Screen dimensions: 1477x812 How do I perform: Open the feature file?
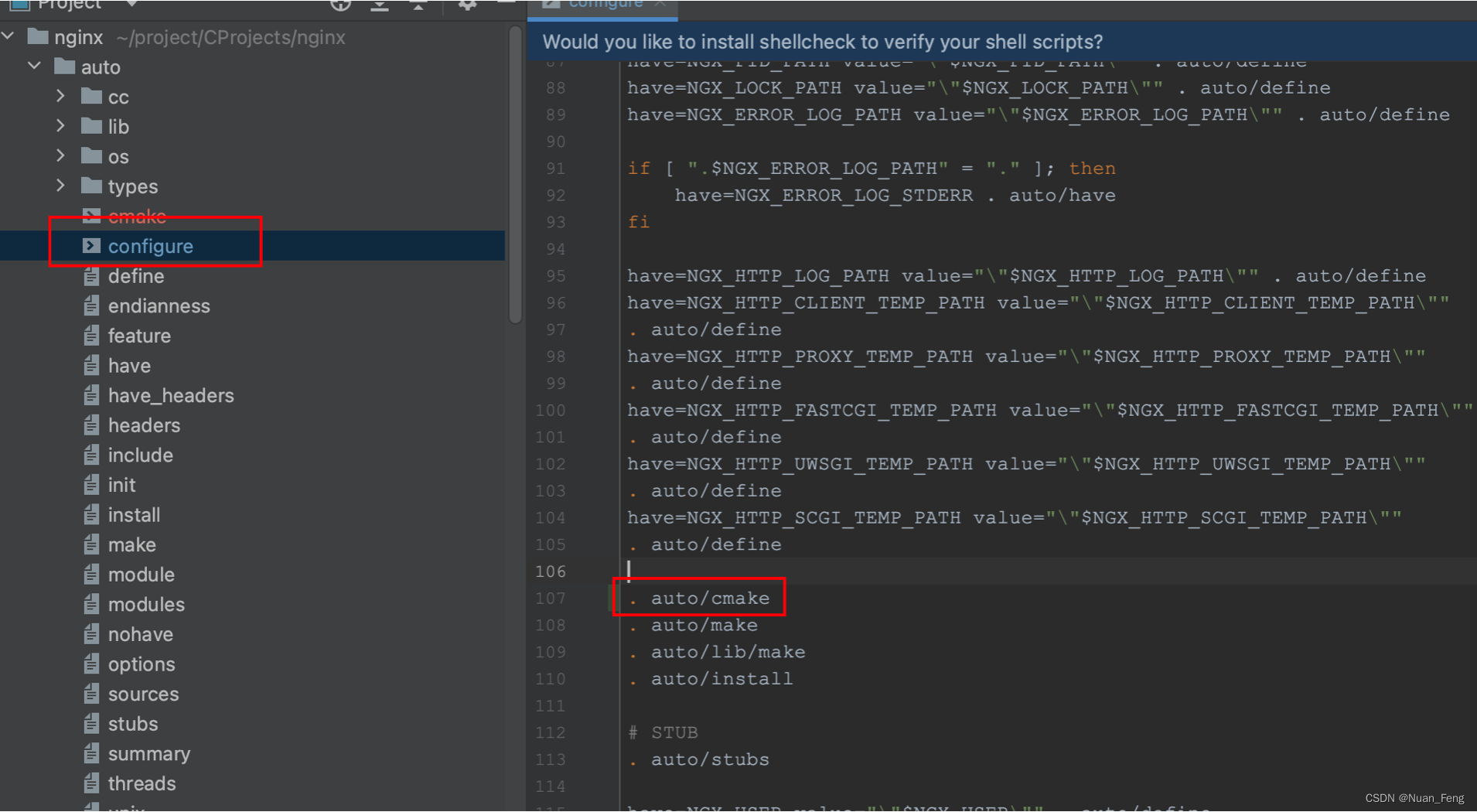click(139, 336)
